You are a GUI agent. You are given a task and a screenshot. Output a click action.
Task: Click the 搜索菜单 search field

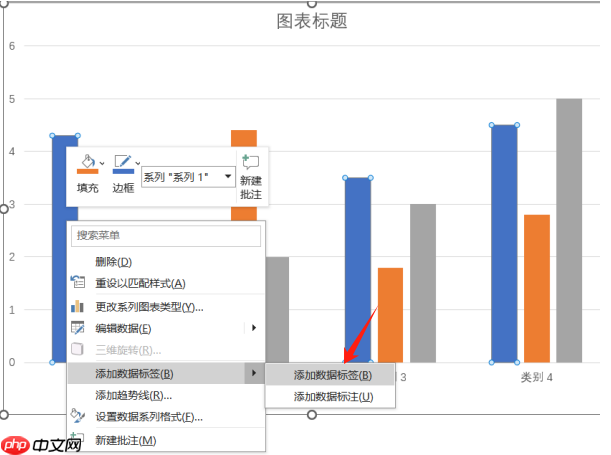[166, 236]
